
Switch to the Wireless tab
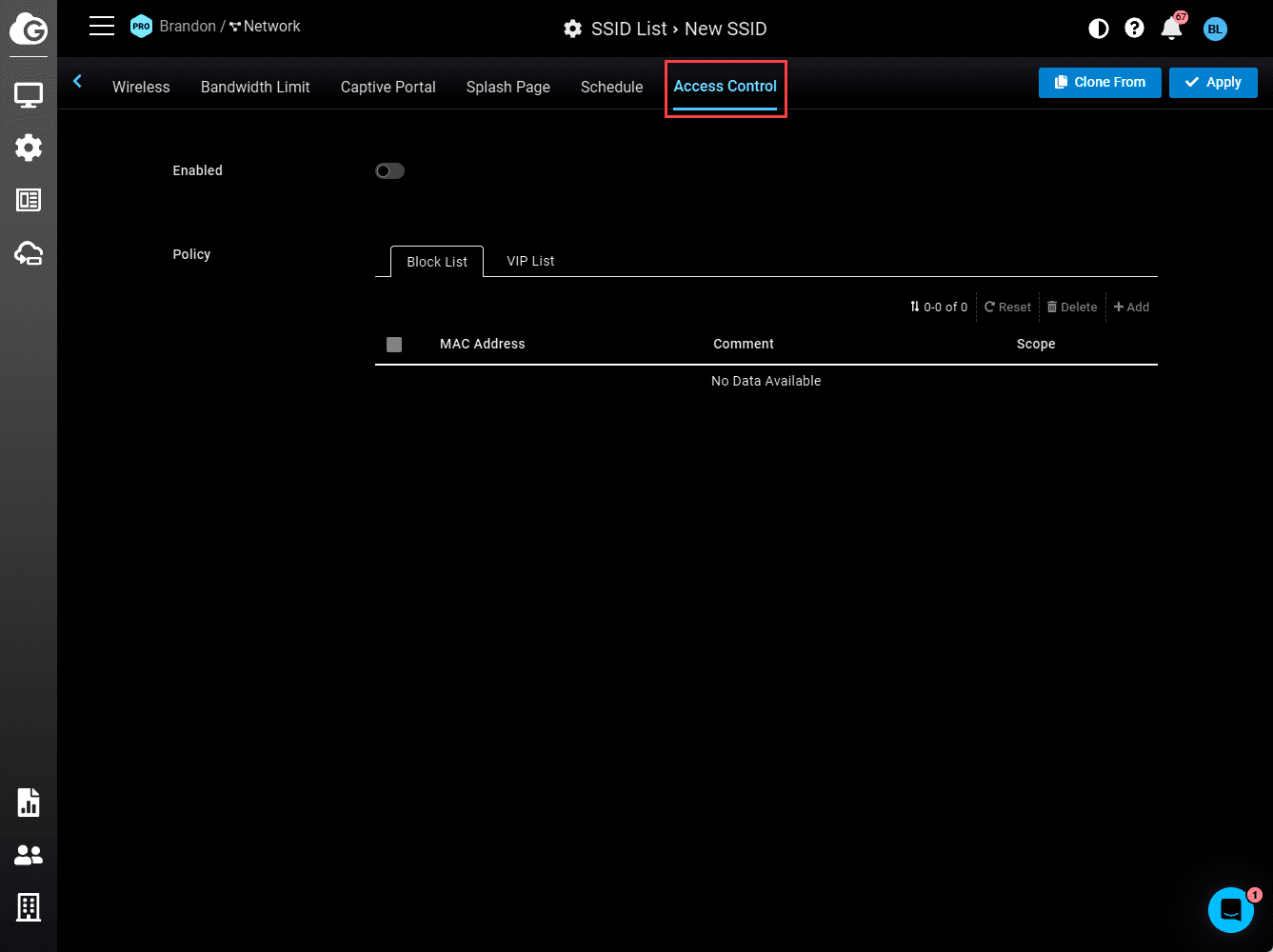coord(141,87)
